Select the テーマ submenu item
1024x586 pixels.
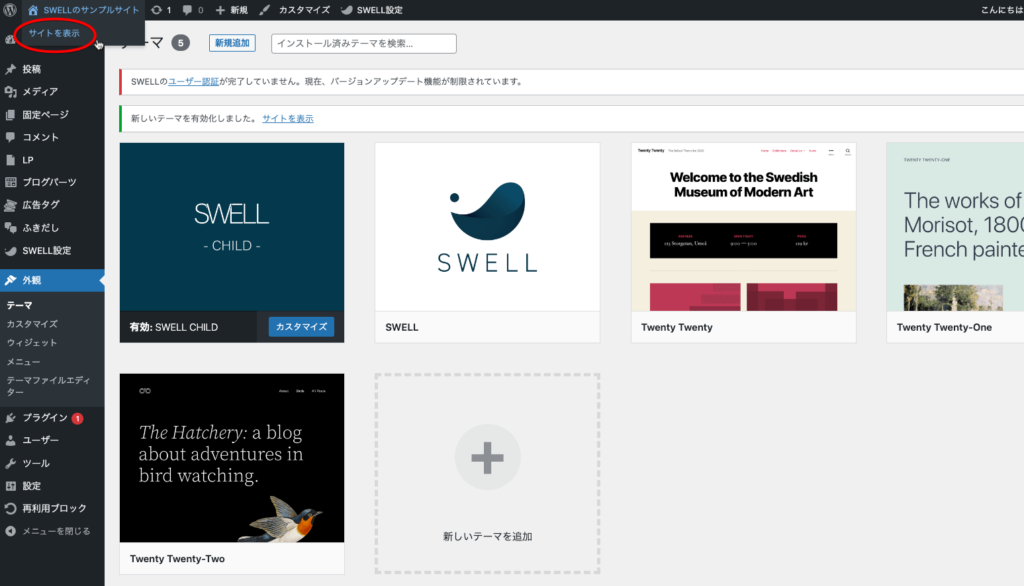pyautogui.click(x=20, y=305)
